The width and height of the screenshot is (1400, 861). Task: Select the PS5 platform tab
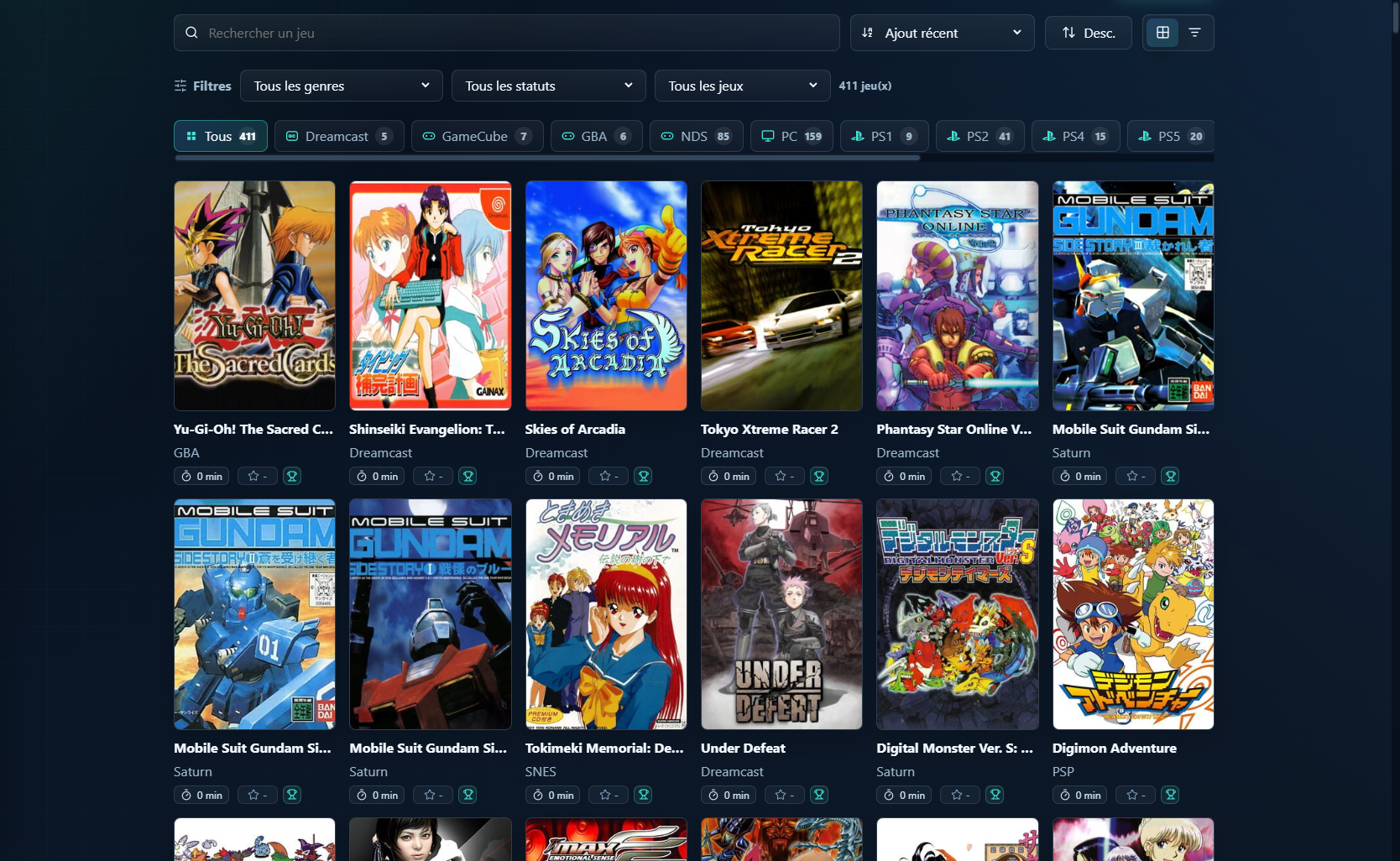tap(1172, 136)
